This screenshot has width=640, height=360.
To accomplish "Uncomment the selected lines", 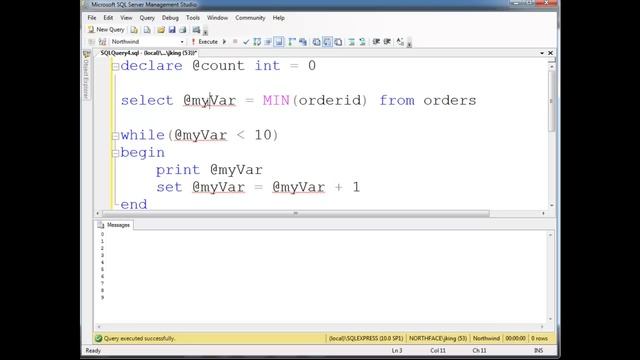I will point(362,42).
